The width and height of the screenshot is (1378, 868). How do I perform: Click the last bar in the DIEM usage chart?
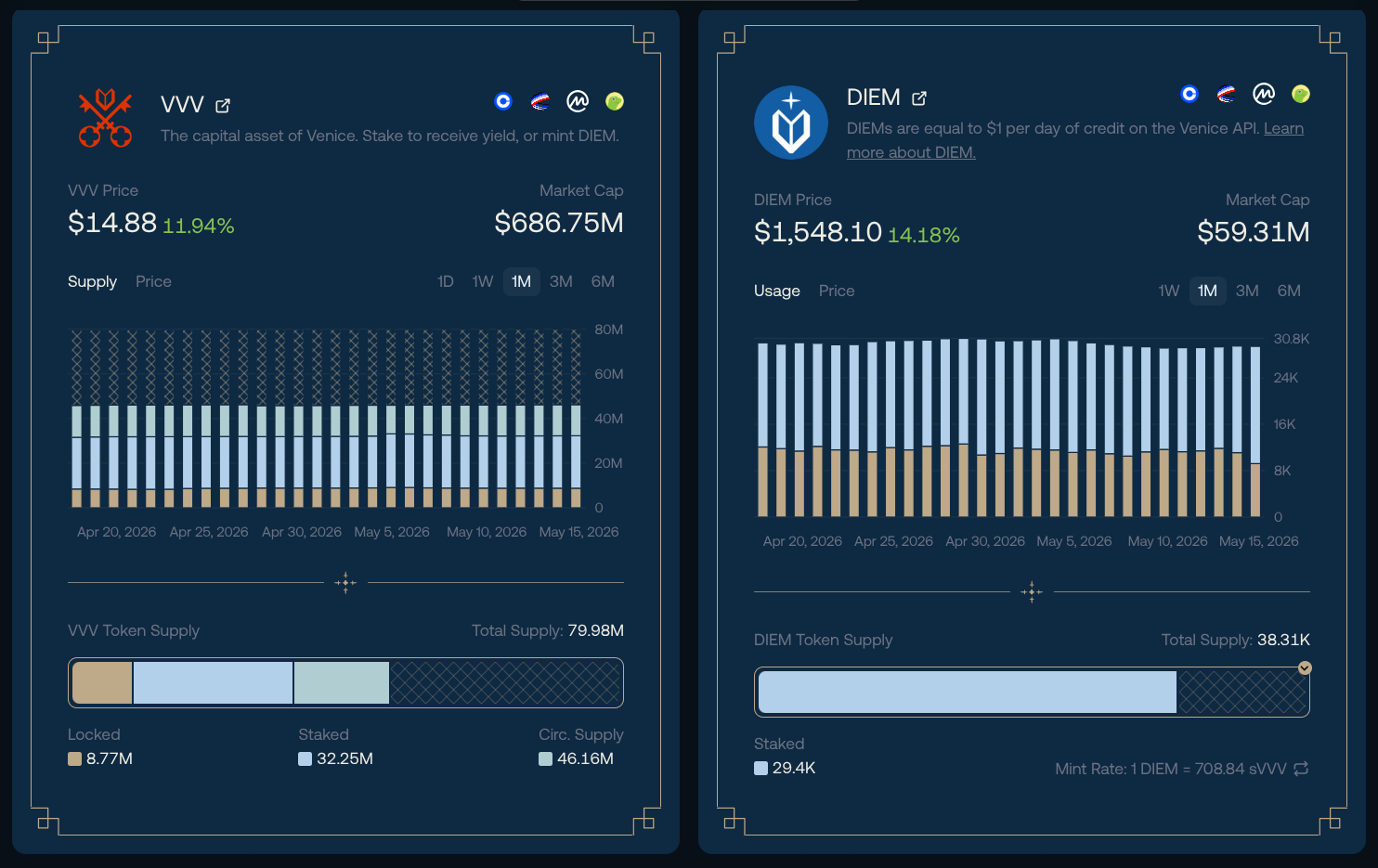(x=1255, y=432)
